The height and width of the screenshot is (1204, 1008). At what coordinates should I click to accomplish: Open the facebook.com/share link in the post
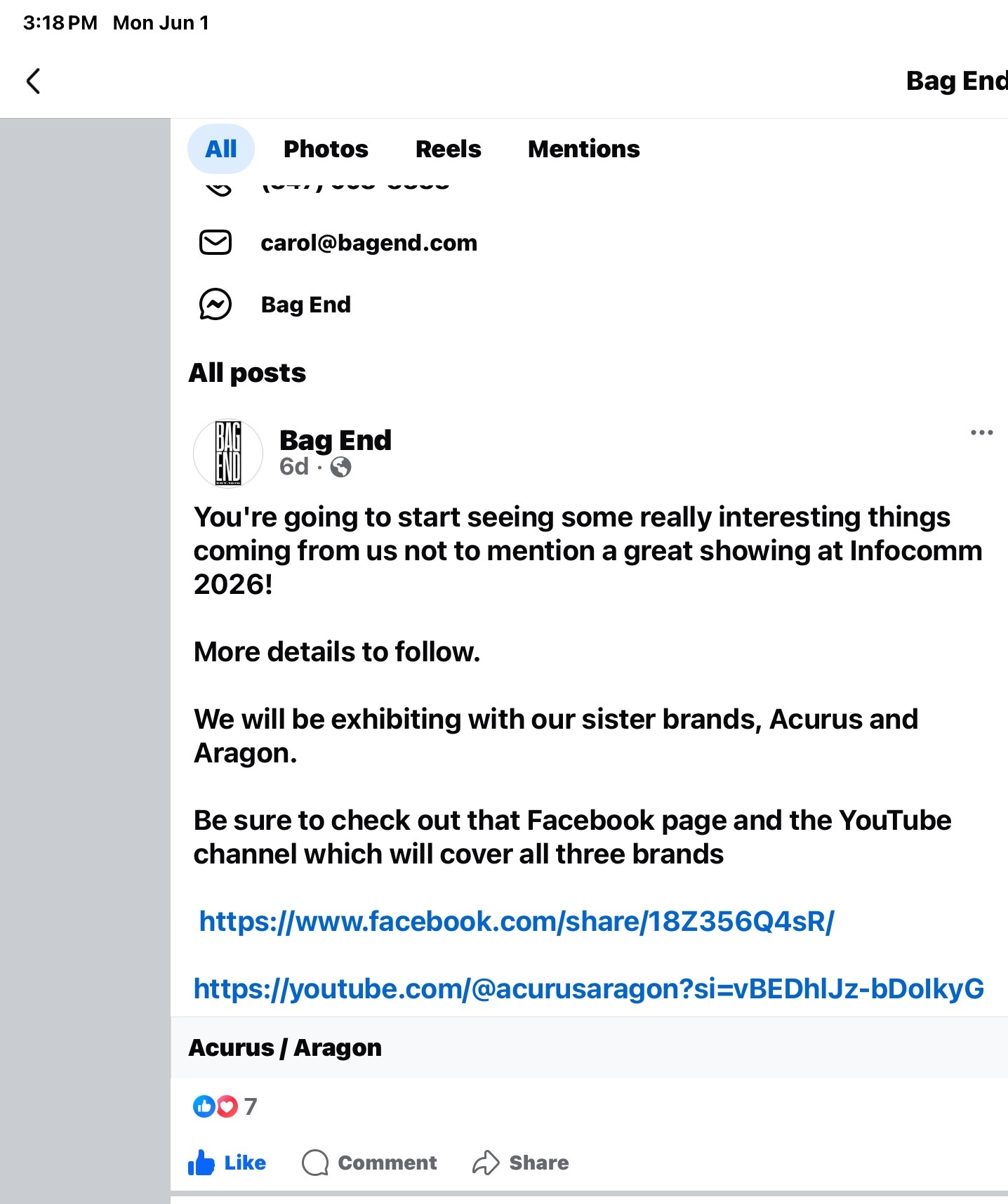tap(517, 921)
